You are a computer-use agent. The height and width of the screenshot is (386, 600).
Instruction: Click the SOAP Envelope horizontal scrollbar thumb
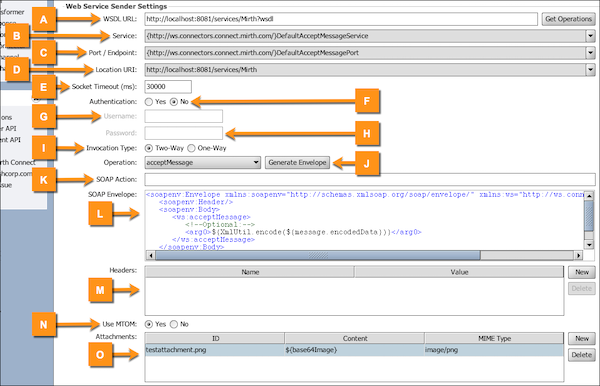click(318, 256)
